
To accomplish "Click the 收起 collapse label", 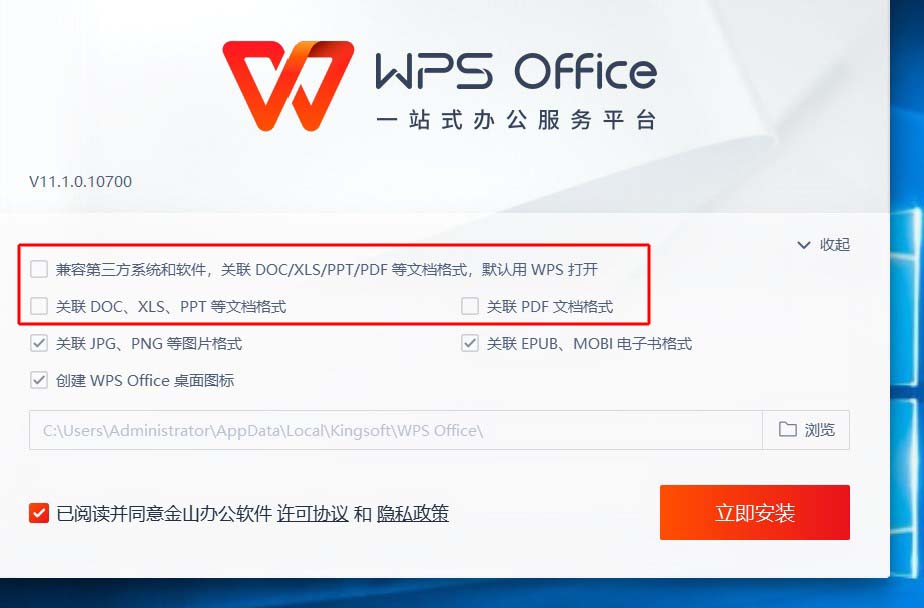I will (x=835, y=244).
